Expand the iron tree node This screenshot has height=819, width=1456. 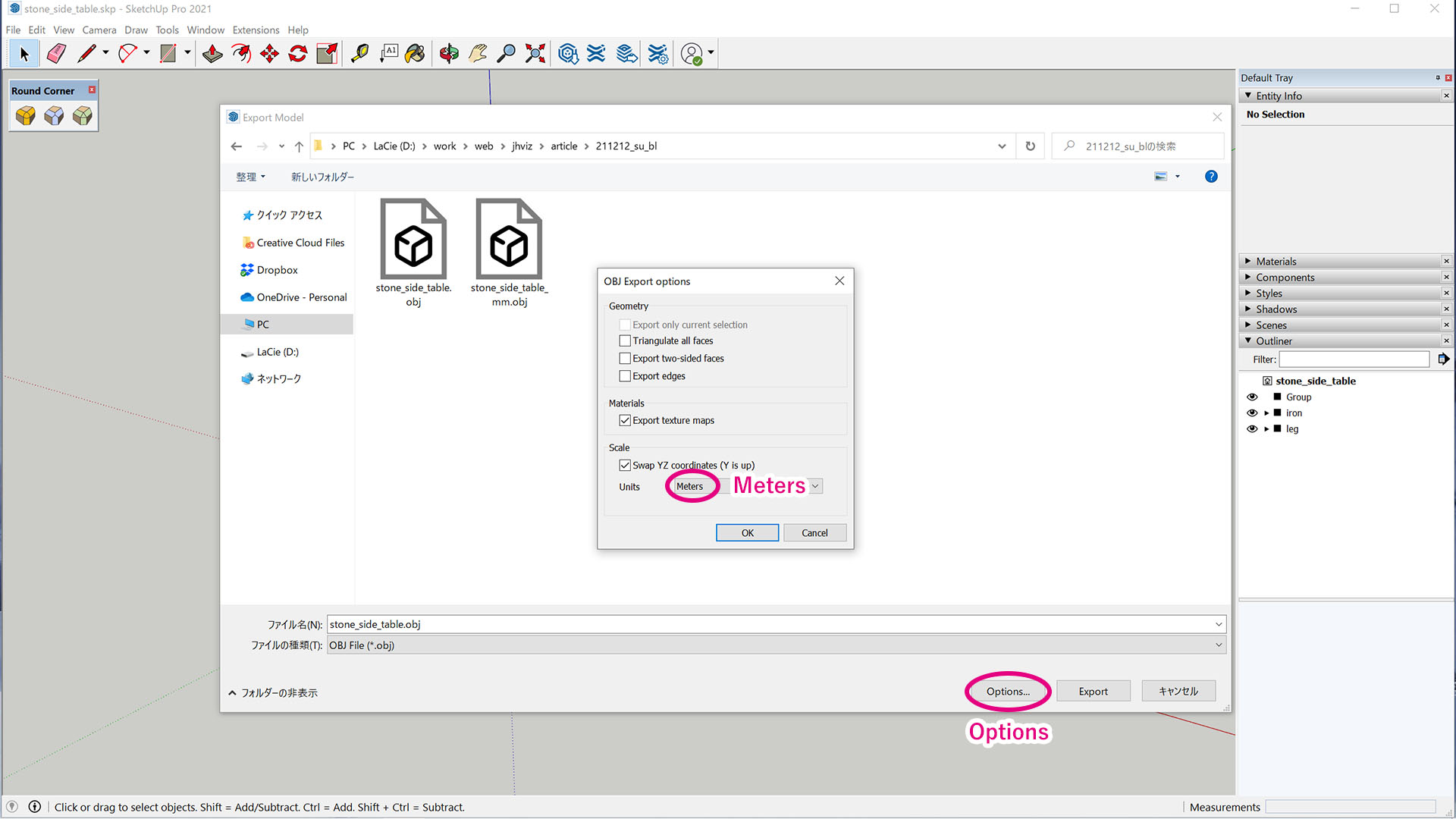pos(1266,413)
